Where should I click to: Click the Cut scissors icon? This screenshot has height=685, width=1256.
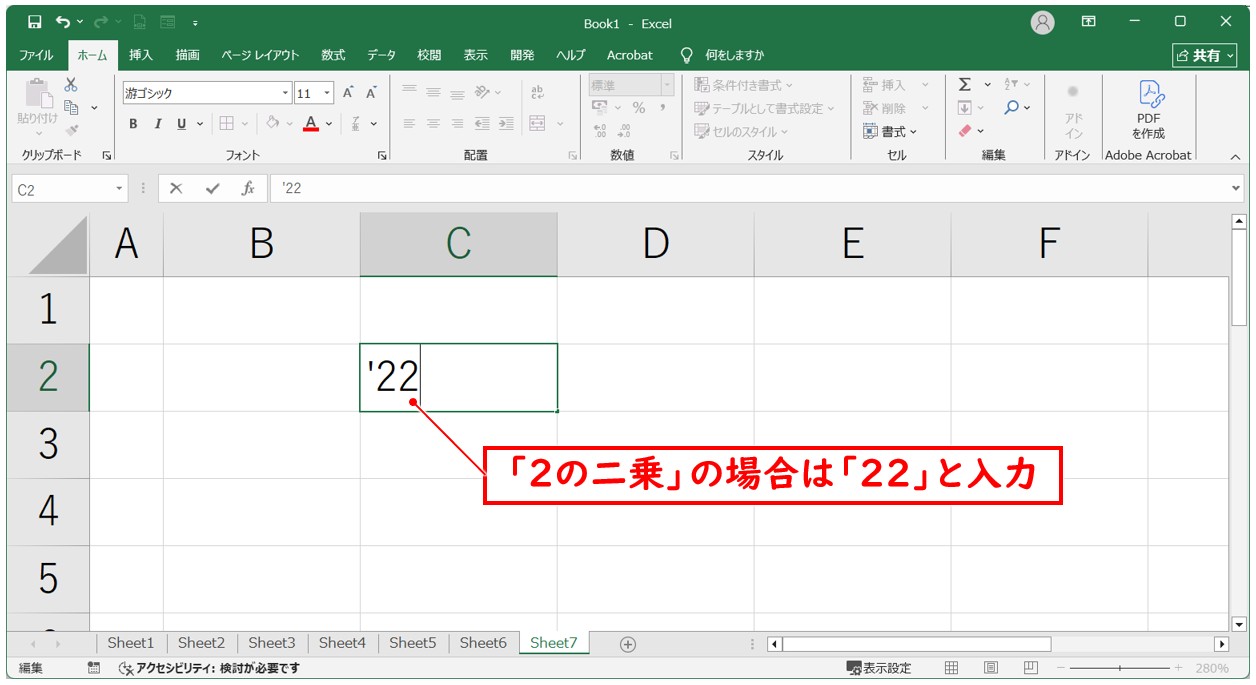pos(71,86)
